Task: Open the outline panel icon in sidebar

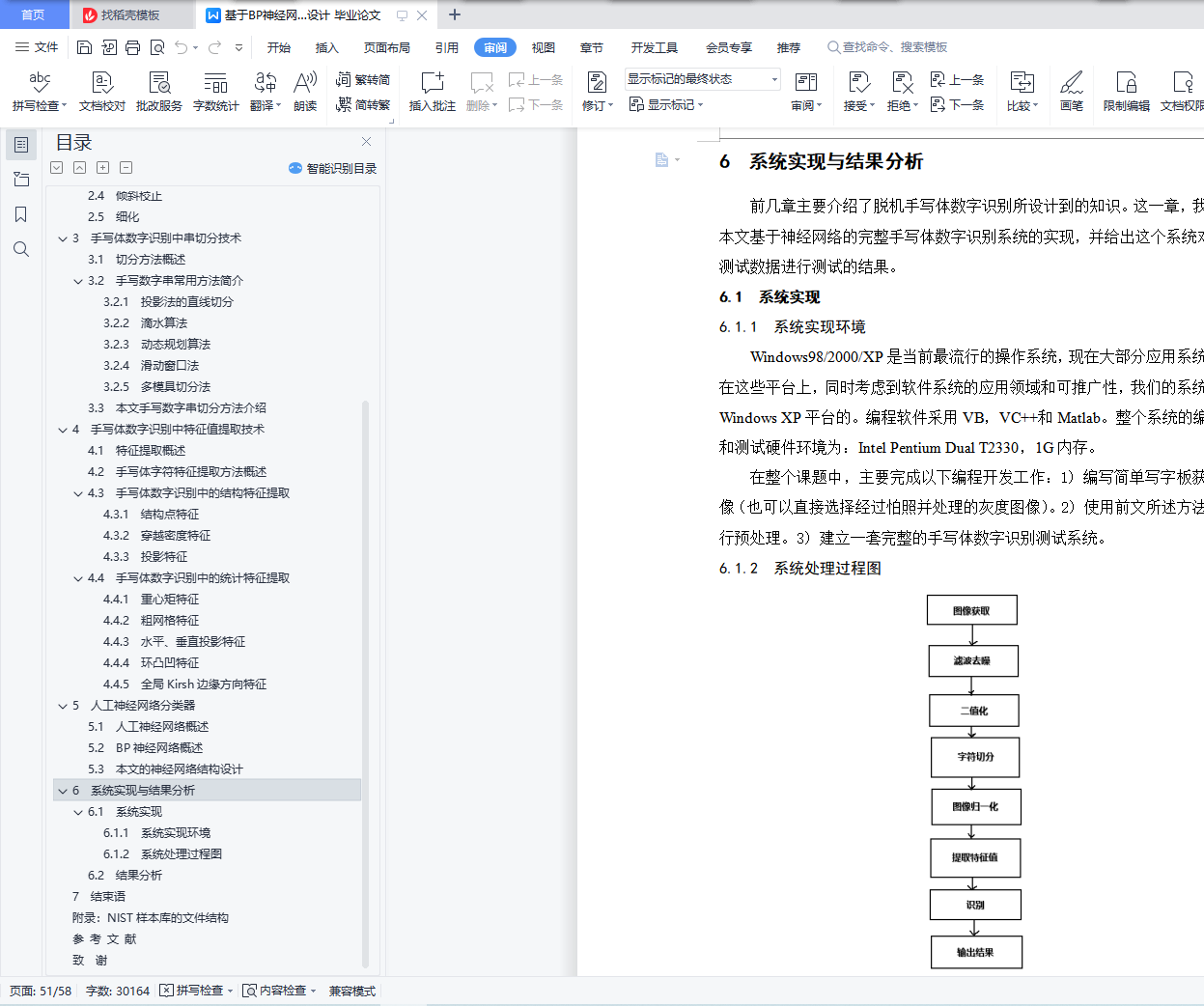Action: (21, 145)
